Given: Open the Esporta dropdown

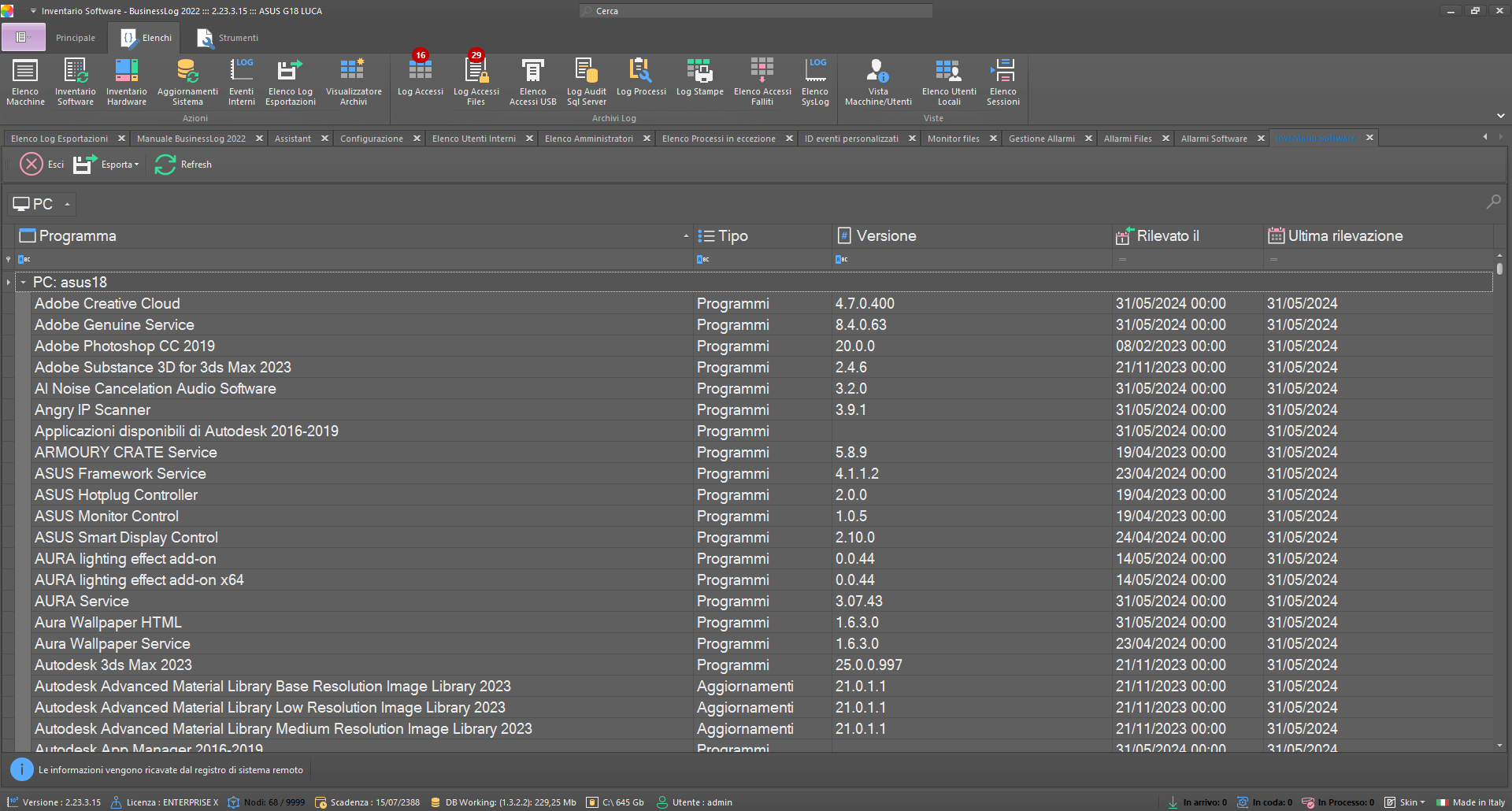Looking at the screenshot, I should tap(106, 165).
